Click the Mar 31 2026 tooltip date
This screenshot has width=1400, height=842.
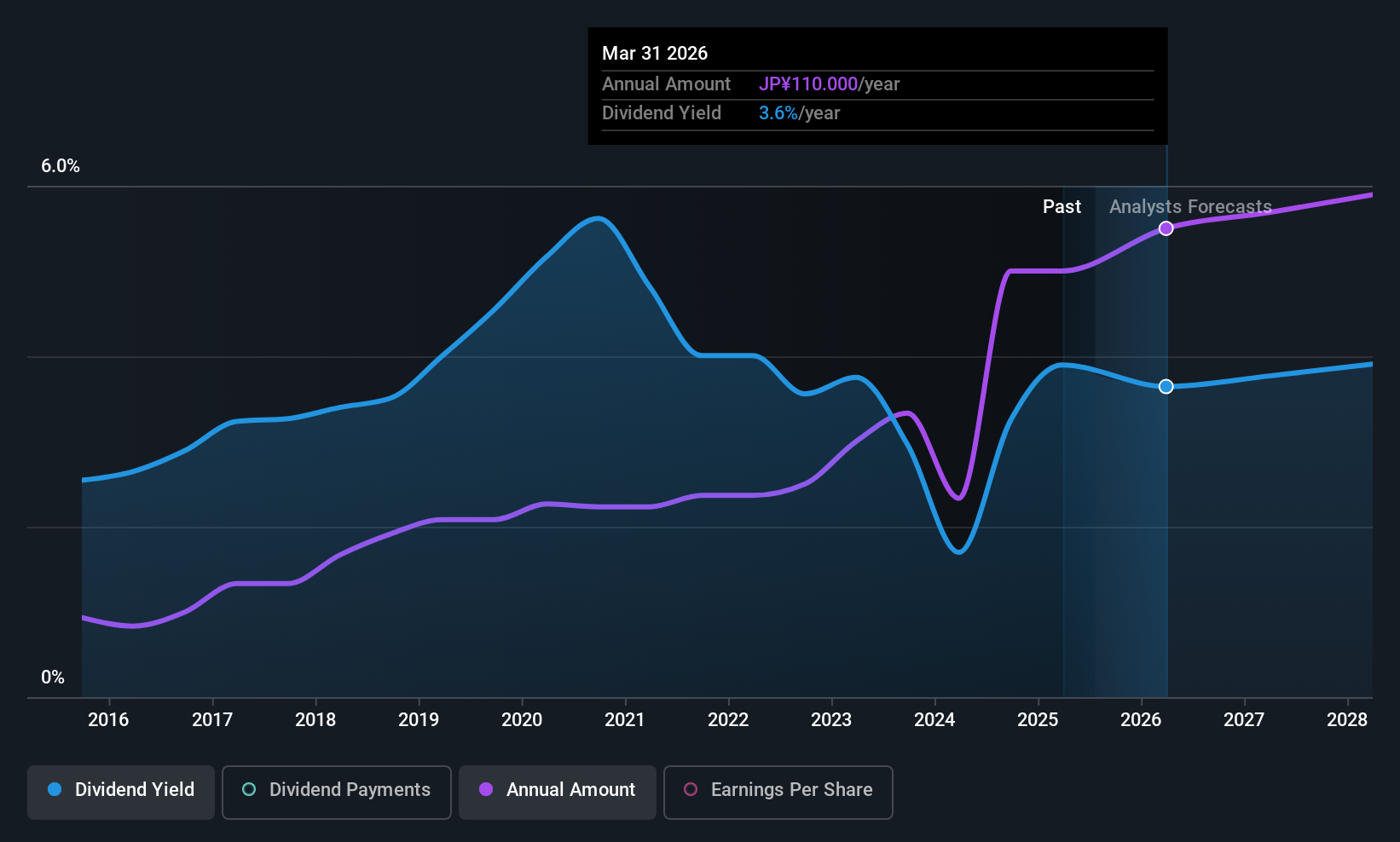[x=655, y=53]
